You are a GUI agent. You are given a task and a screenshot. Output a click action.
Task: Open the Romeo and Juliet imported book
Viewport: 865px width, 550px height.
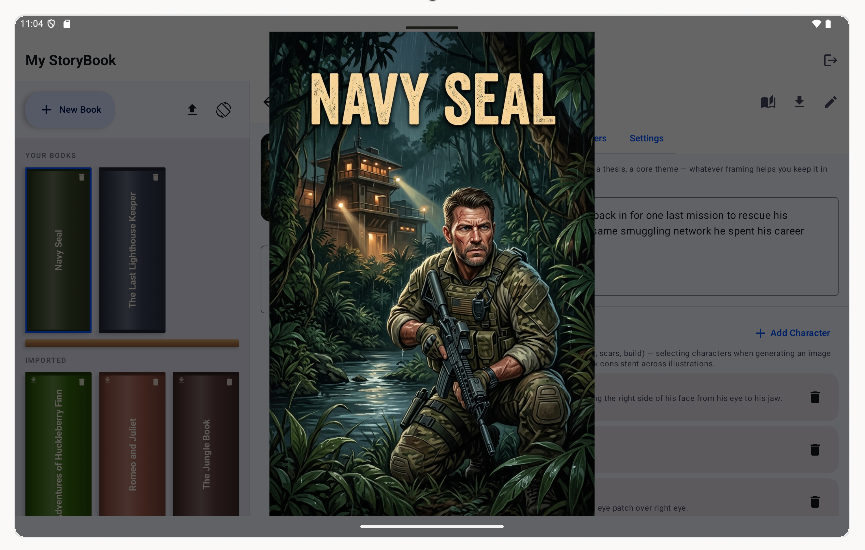[132, 444]
